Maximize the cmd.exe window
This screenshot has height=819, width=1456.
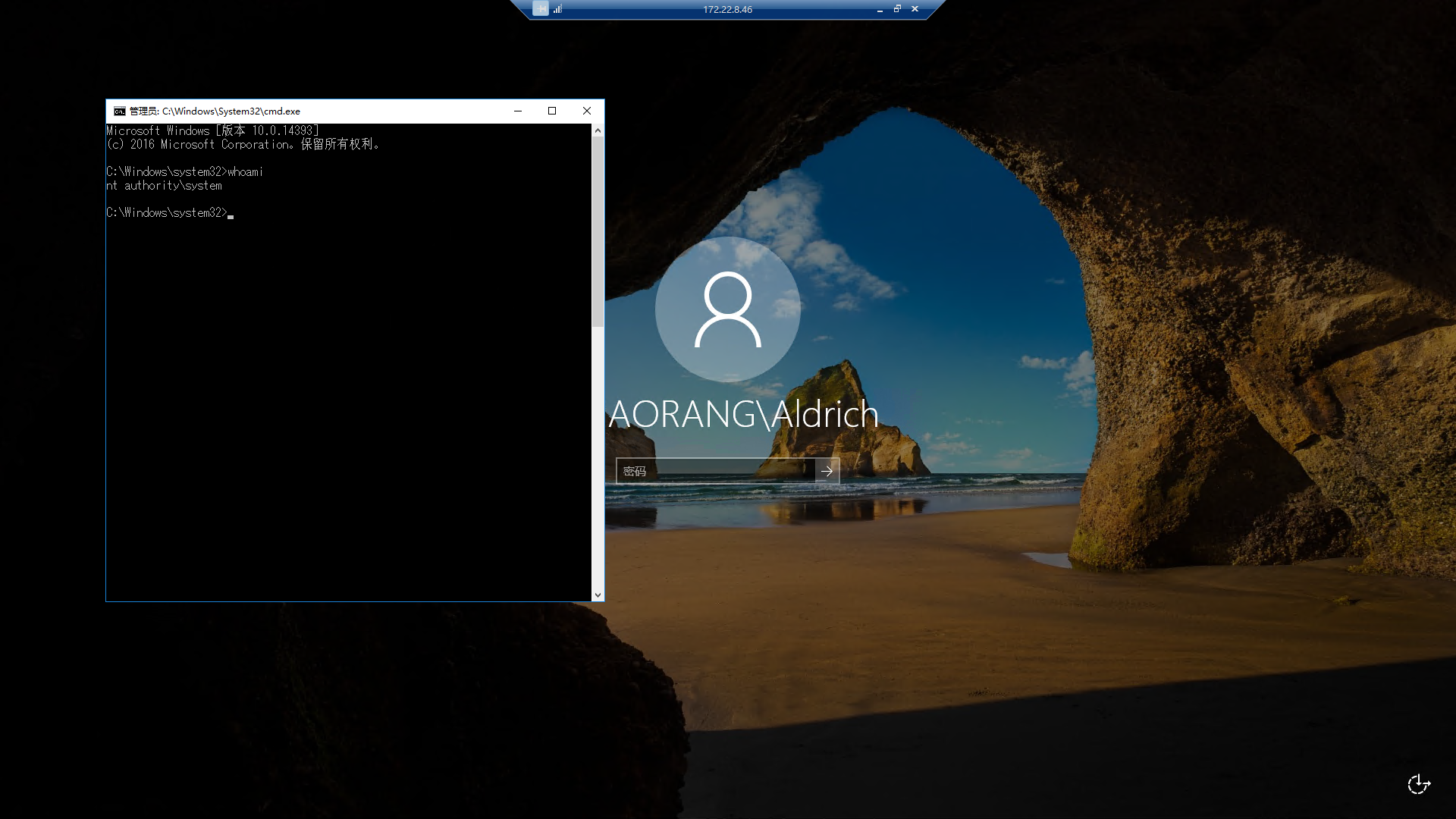click(552, 111)
